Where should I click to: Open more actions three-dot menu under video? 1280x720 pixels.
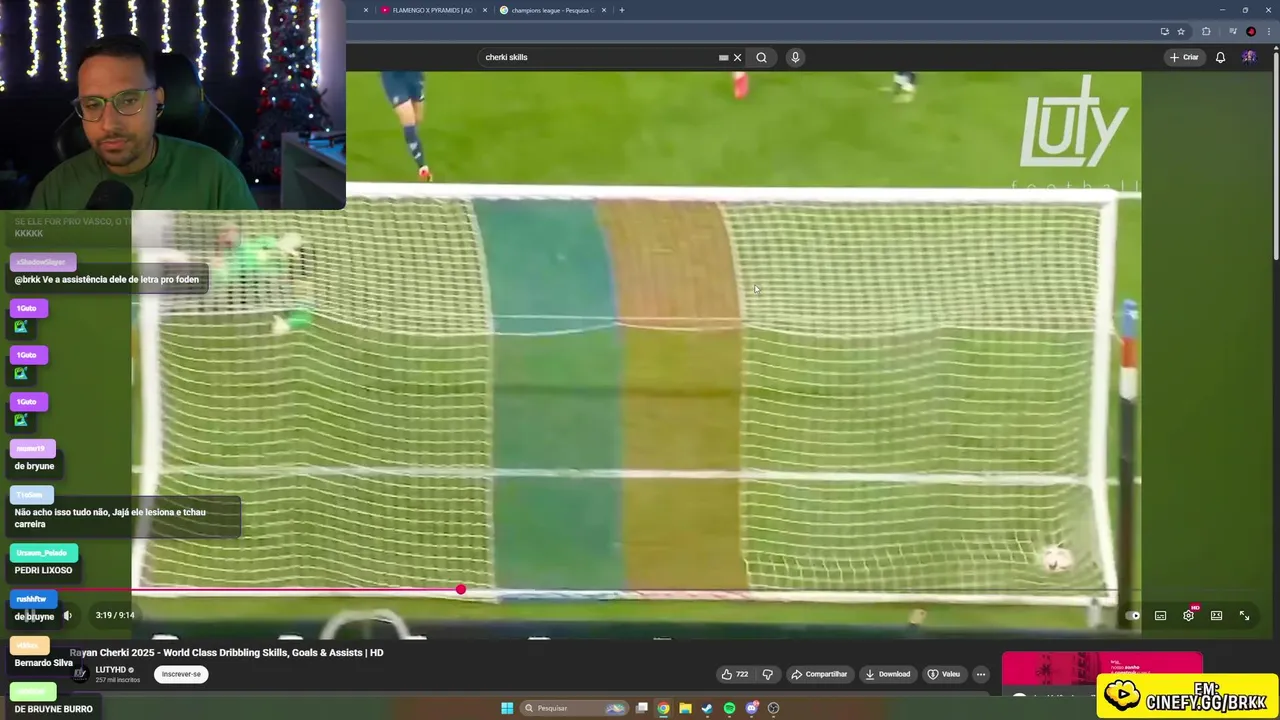tap(981, 674)
